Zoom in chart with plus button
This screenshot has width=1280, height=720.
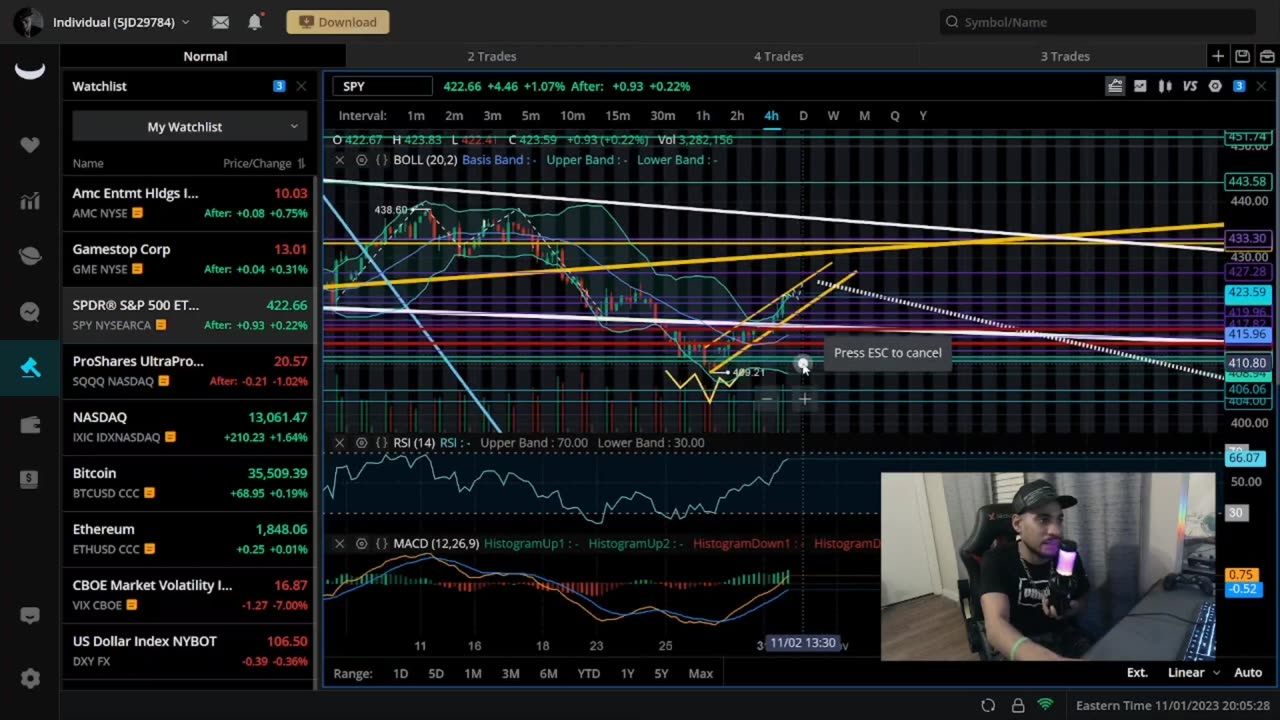coord(804,399)
